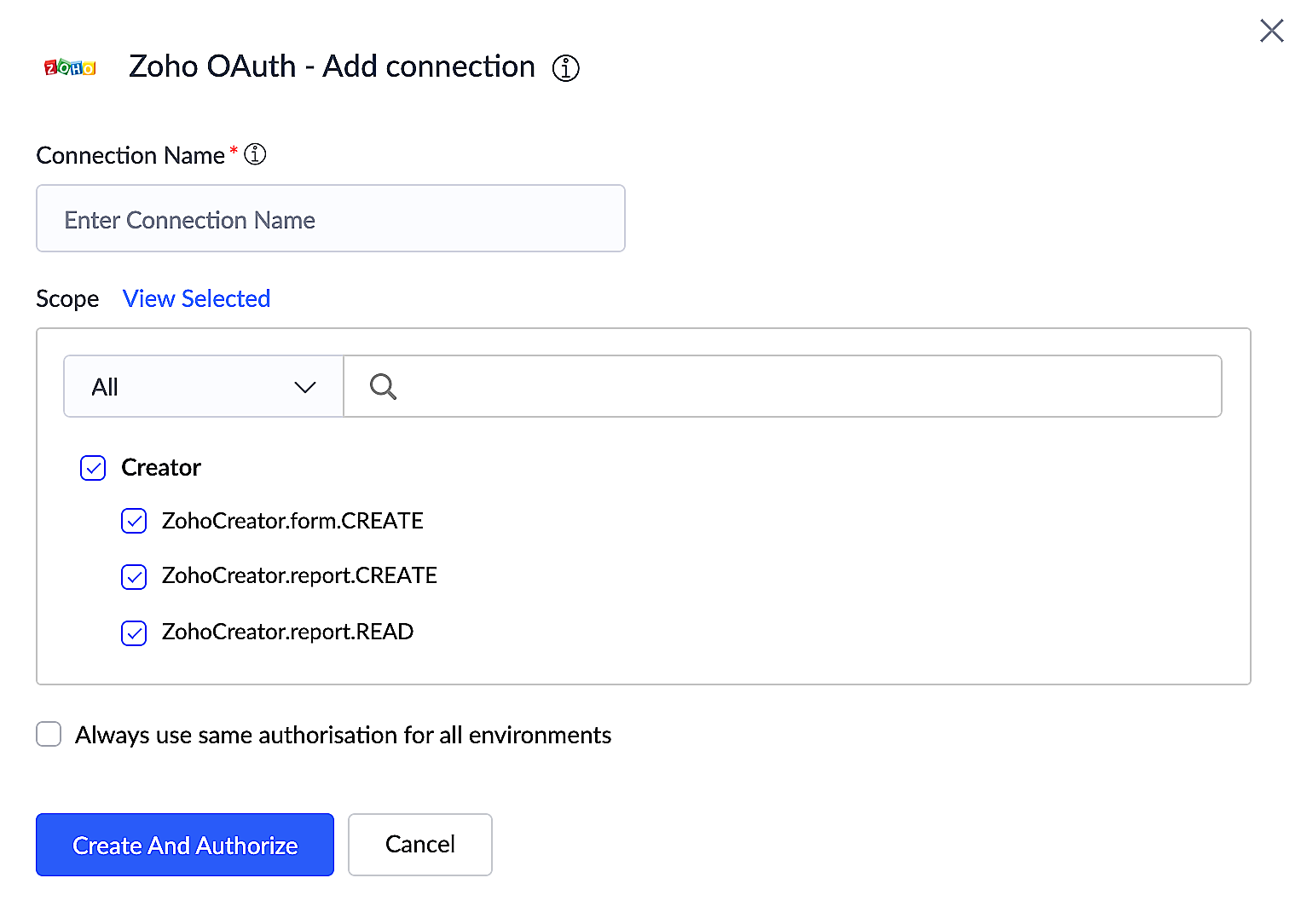Click View Selected link

click(196, 298)
